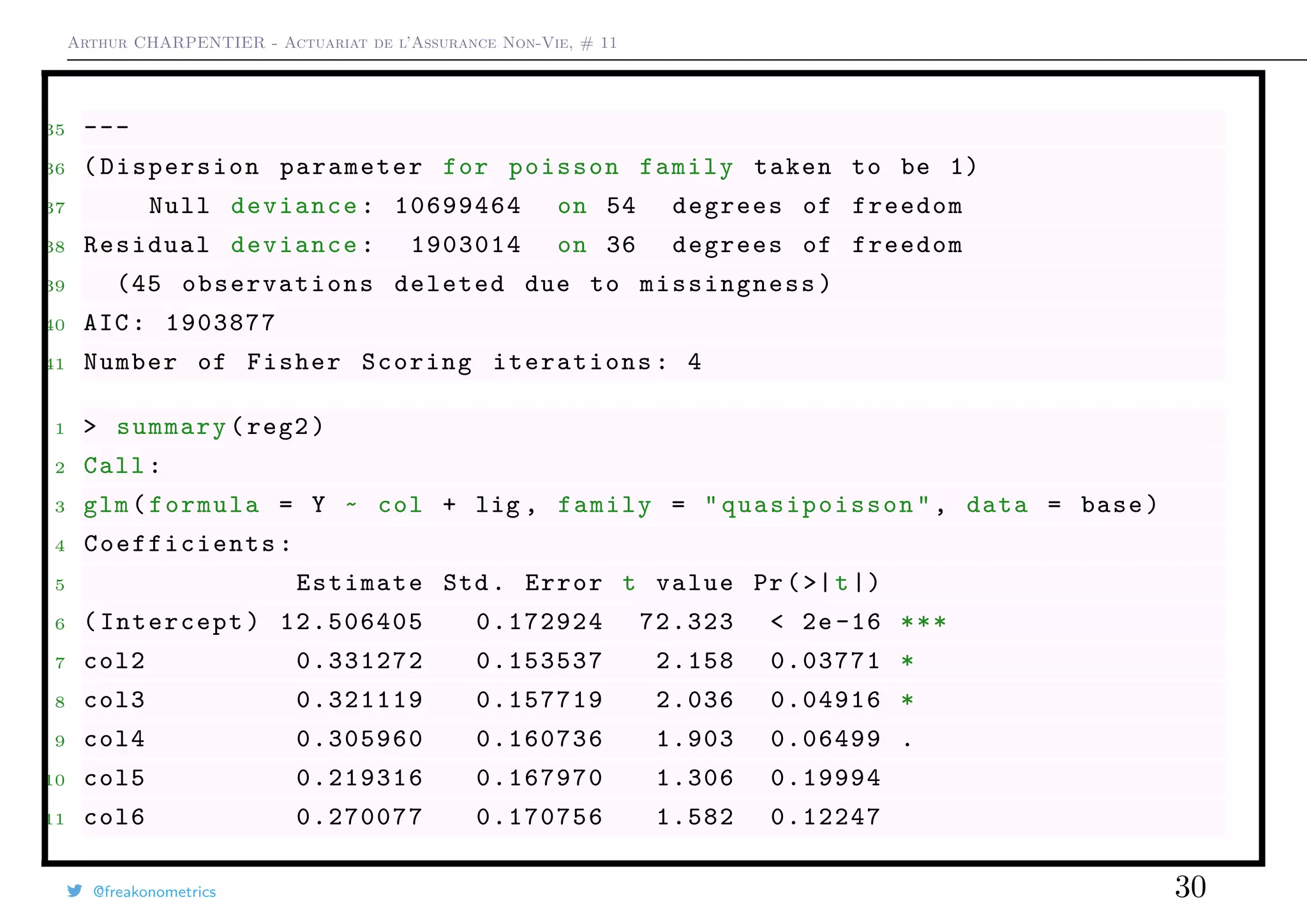Click the 'Estimate' column header
The image size is (1307, 924).
[x=359, y=583]
